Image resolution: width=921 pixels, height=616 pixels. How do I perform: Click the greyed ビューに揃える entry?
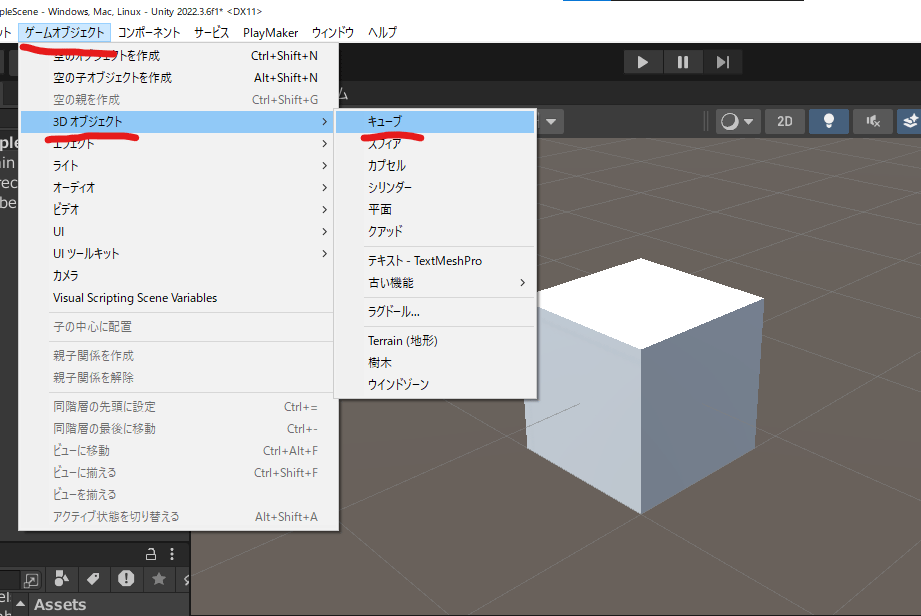[179, 473]
